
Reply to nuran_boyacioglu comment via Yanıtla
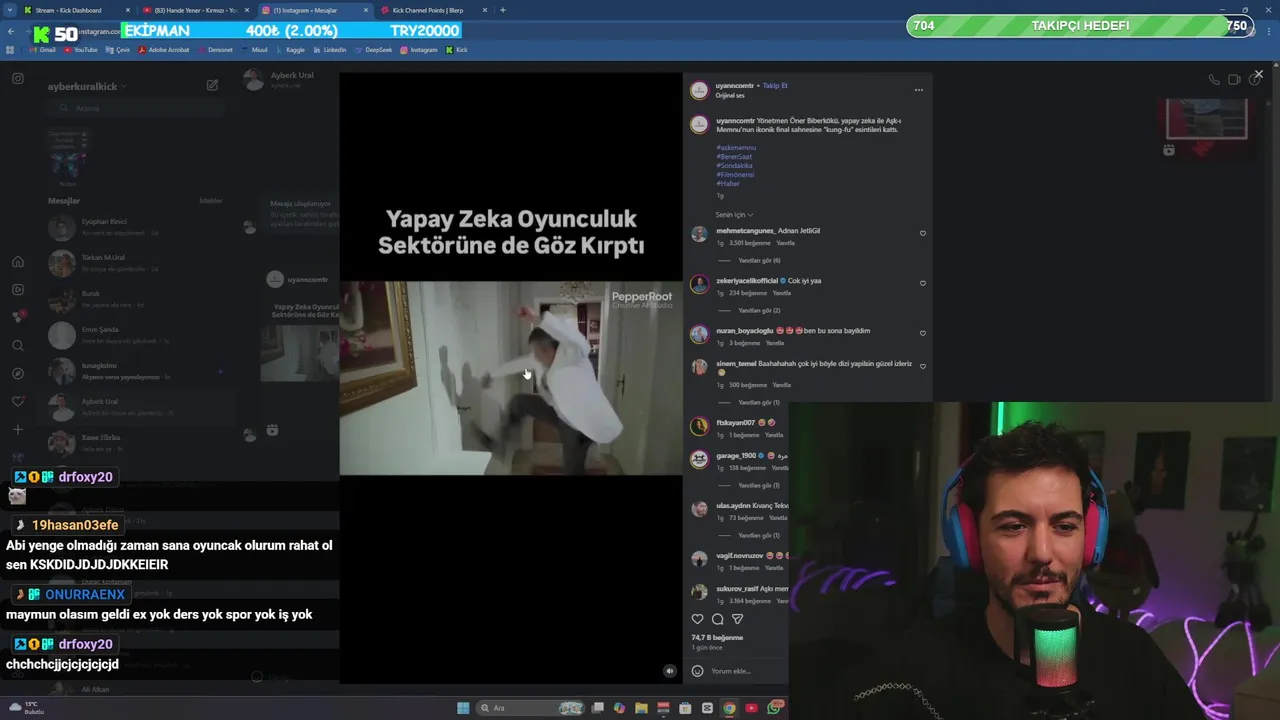775,343
